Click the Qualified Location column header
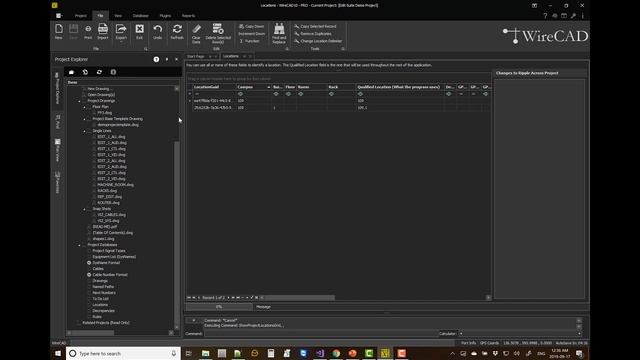The image size is (640, 360). click(399, 87)
